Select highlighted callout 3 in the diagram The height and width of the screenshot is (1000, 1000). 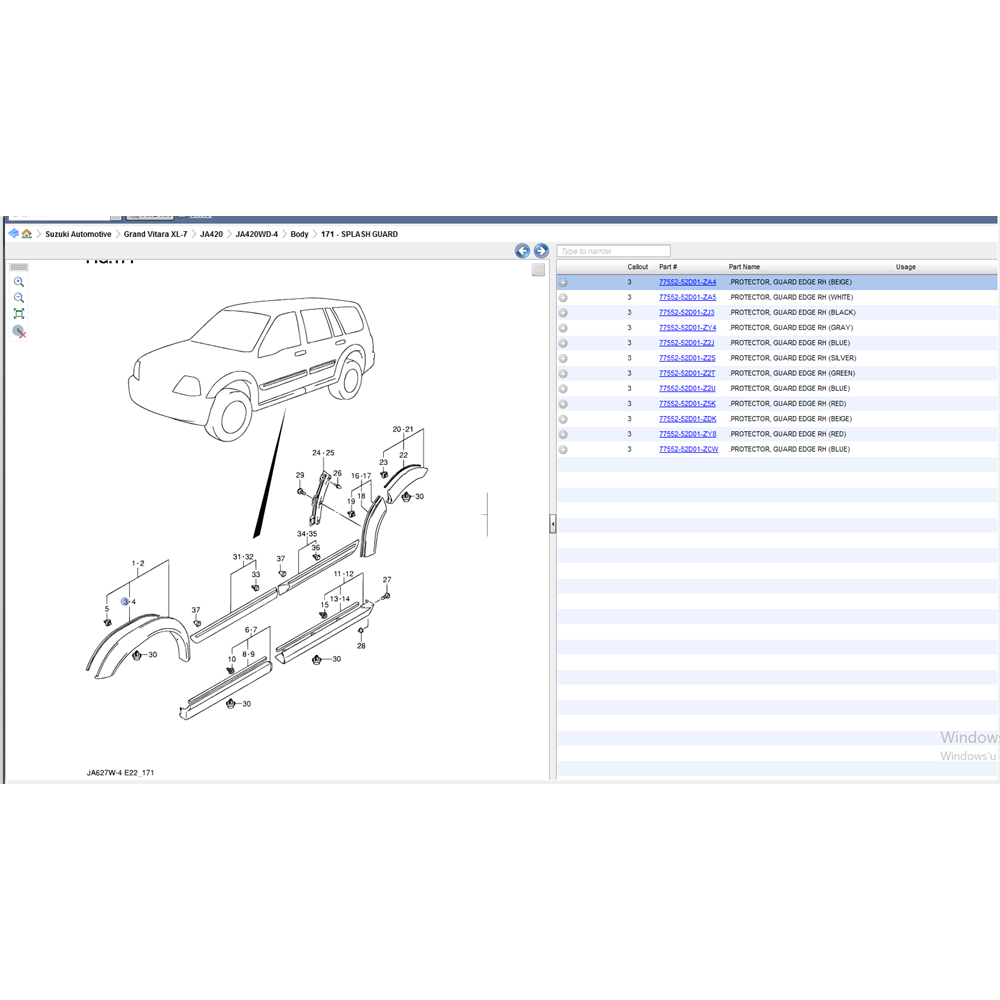[x=125, y=601]
